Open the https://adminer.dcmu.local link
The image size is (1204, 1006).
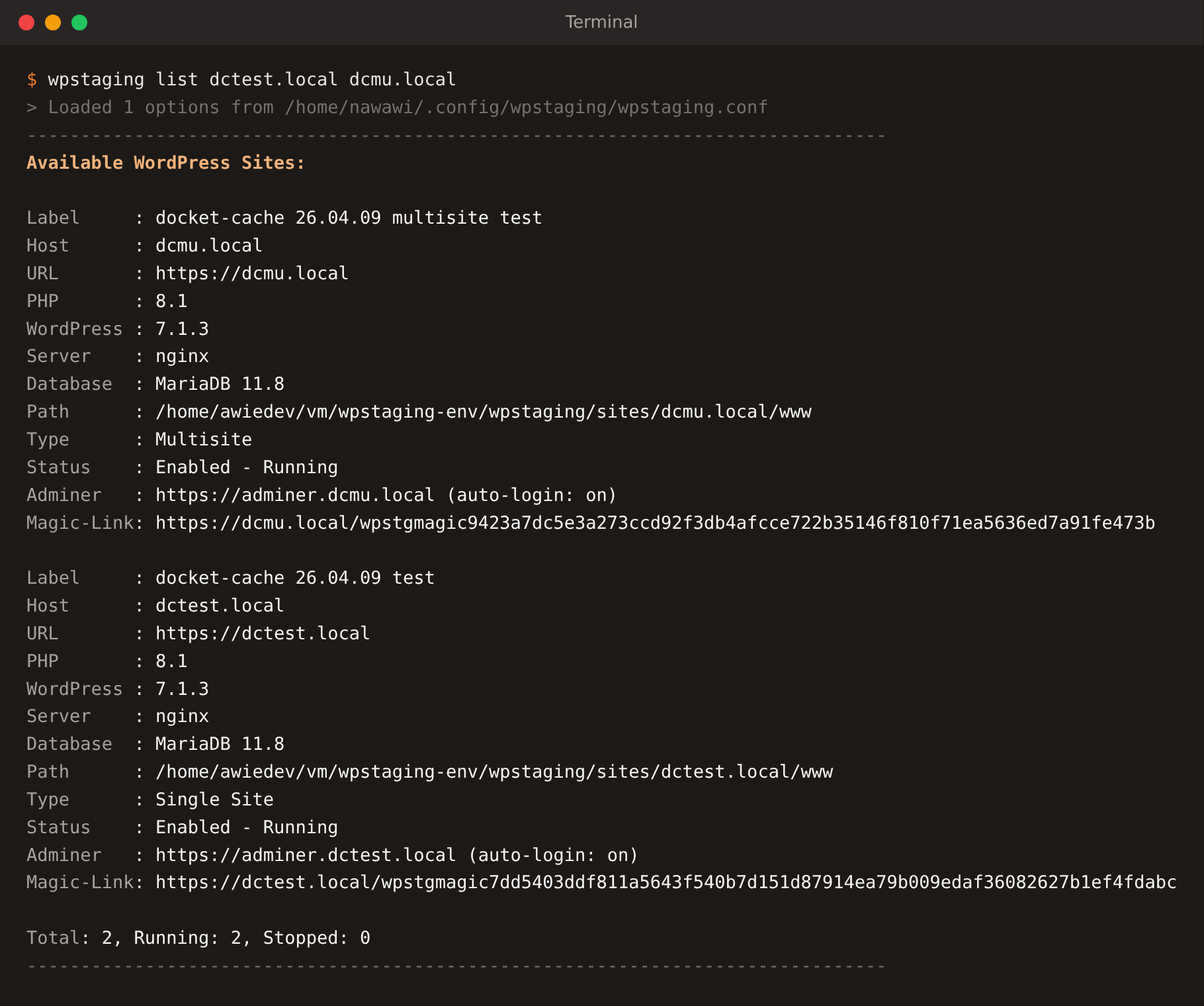click(x=295, y=495)
